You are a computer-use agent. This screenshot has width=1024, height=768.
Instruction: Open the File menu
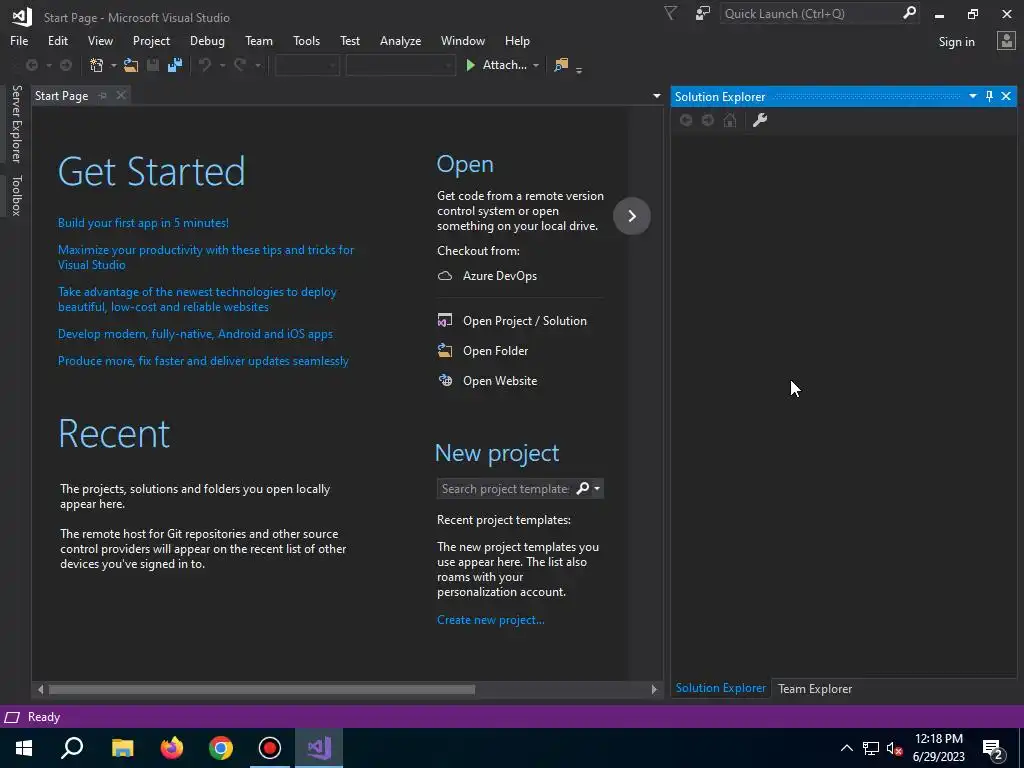[19, 40]
